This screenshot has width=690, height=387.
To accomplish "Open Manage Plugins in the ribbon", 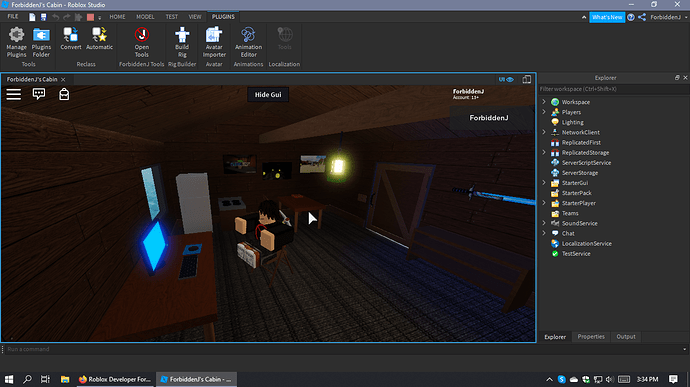I will pos(16,42).
